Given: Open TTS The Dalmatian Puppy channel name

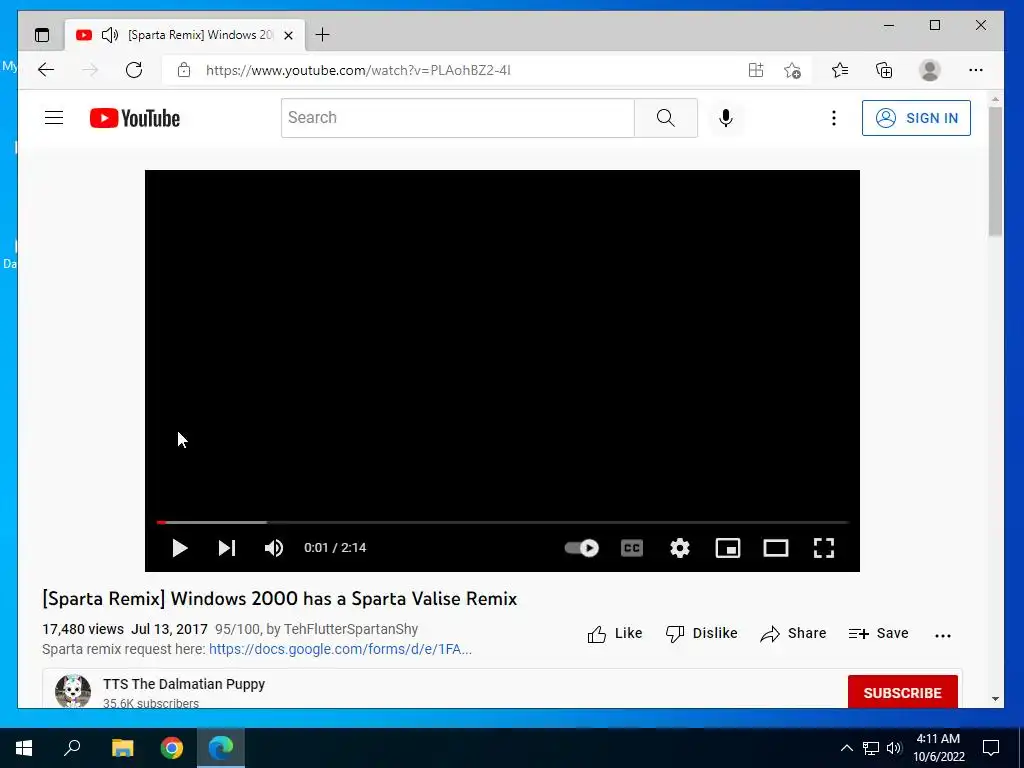Looking at the screenshot, I should pos(184,684).
